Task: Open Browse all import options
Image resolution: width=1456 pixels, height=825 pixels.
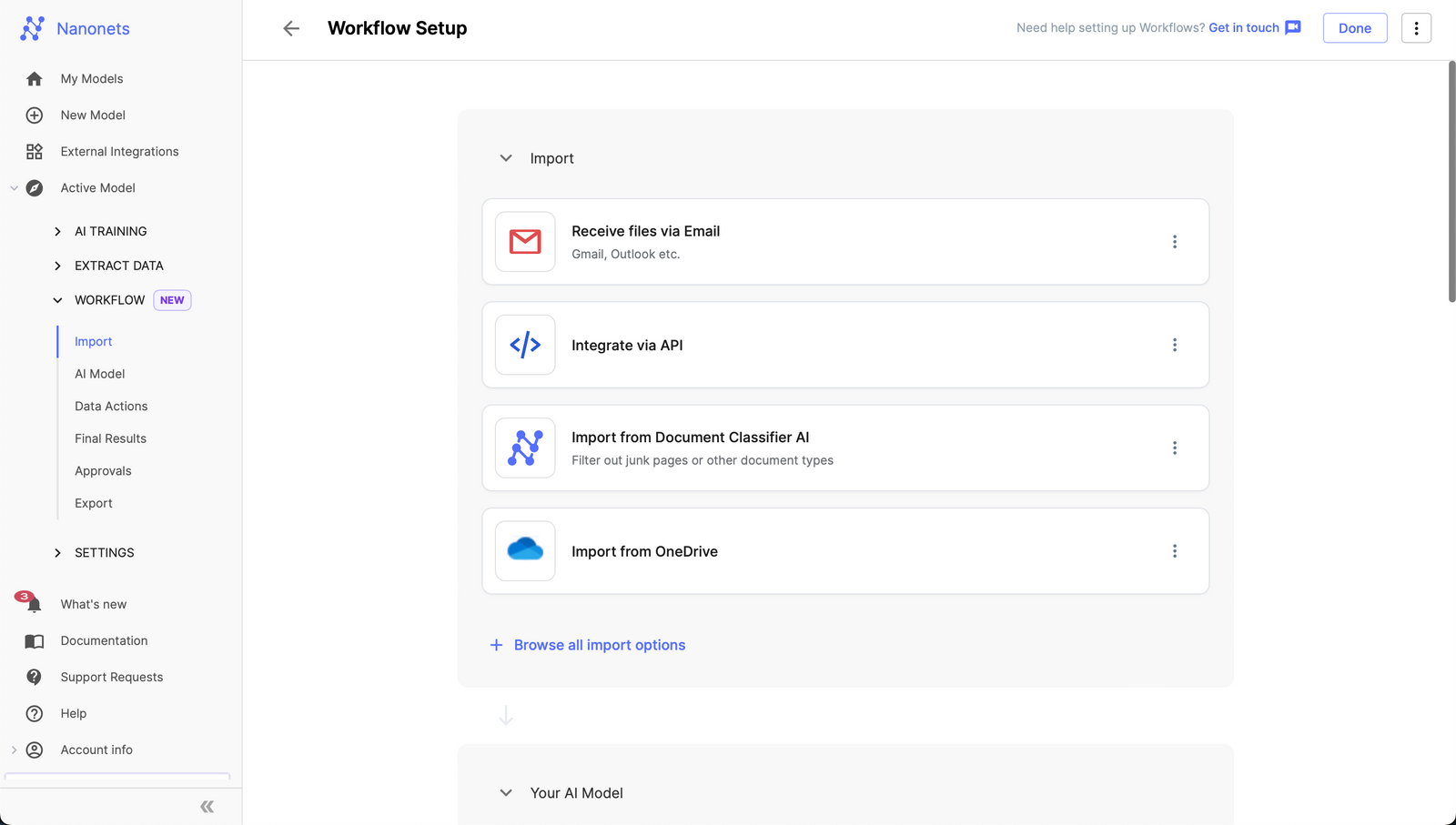Action: pos(599,645)
